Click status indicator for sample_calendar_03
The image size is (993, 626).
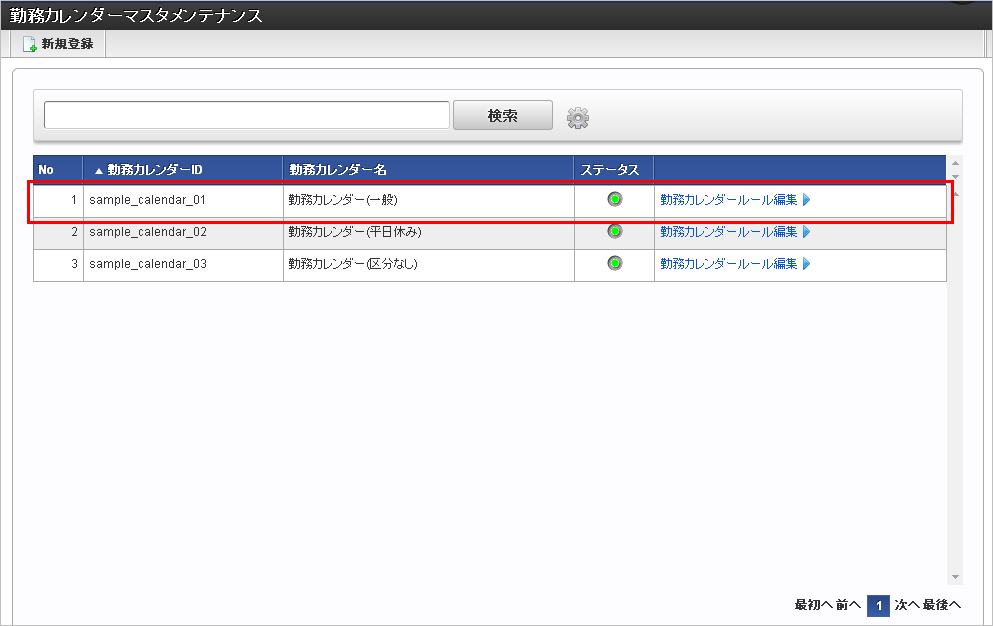coord(614,263)
